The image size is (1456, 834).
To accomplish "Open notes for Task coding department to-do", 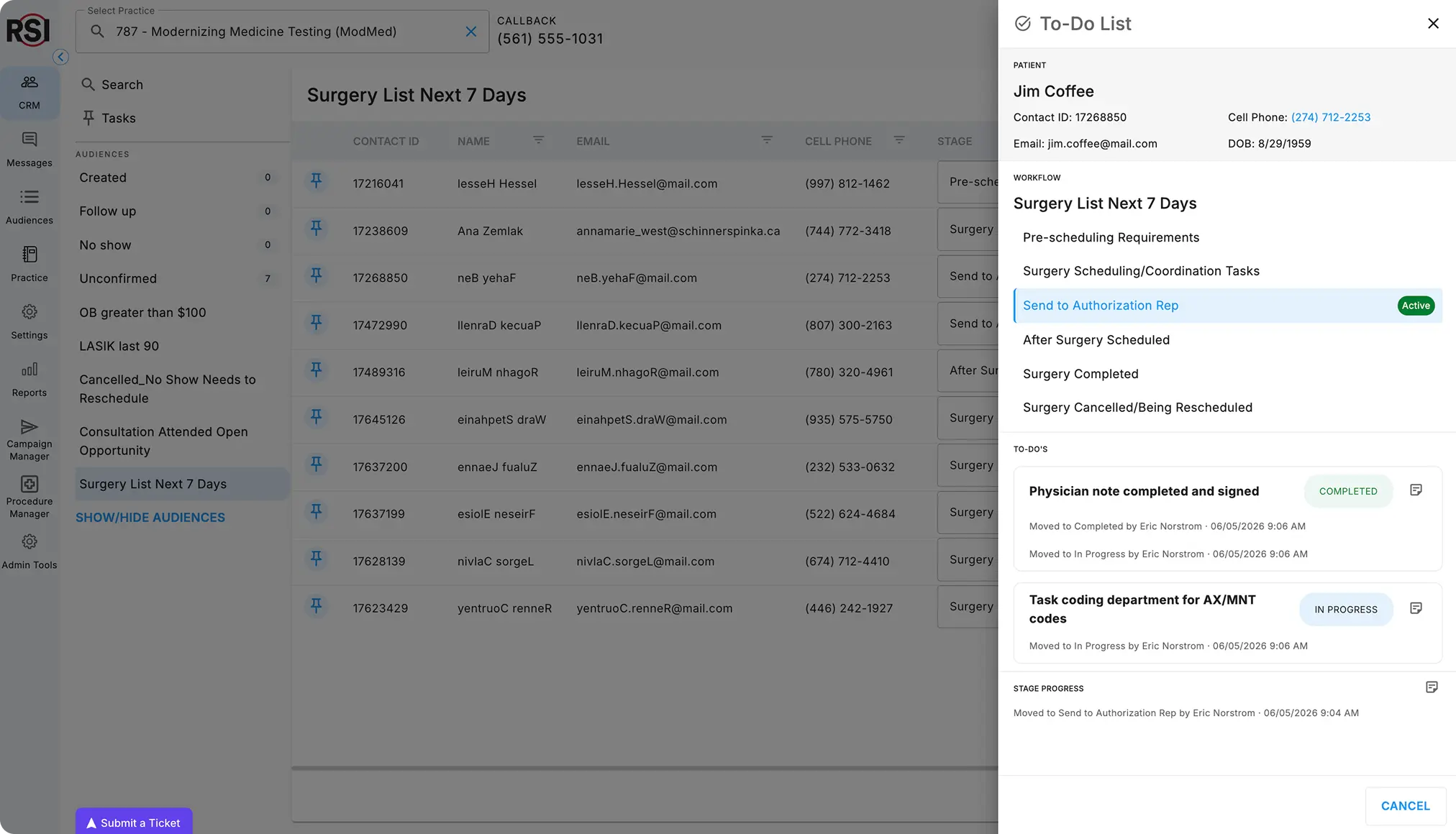I will point(1416,608).
